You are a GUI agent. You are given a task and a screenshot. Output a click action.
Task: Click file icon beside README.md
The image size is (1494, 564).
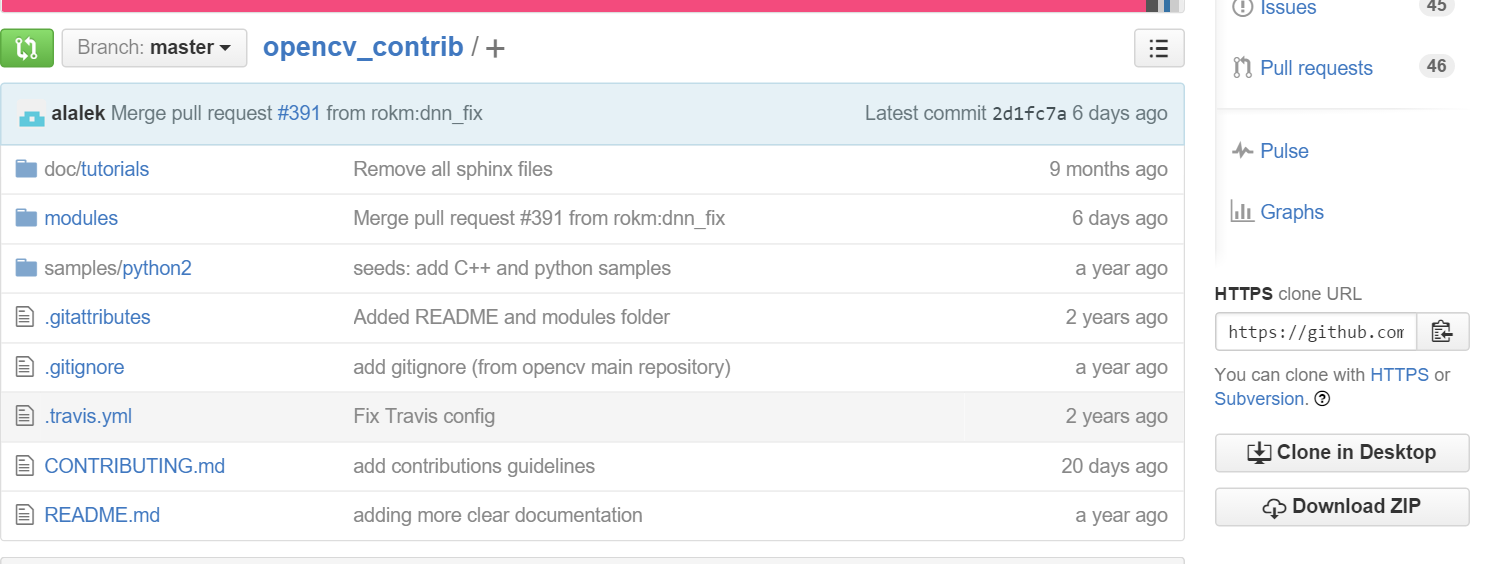(26, 515)
